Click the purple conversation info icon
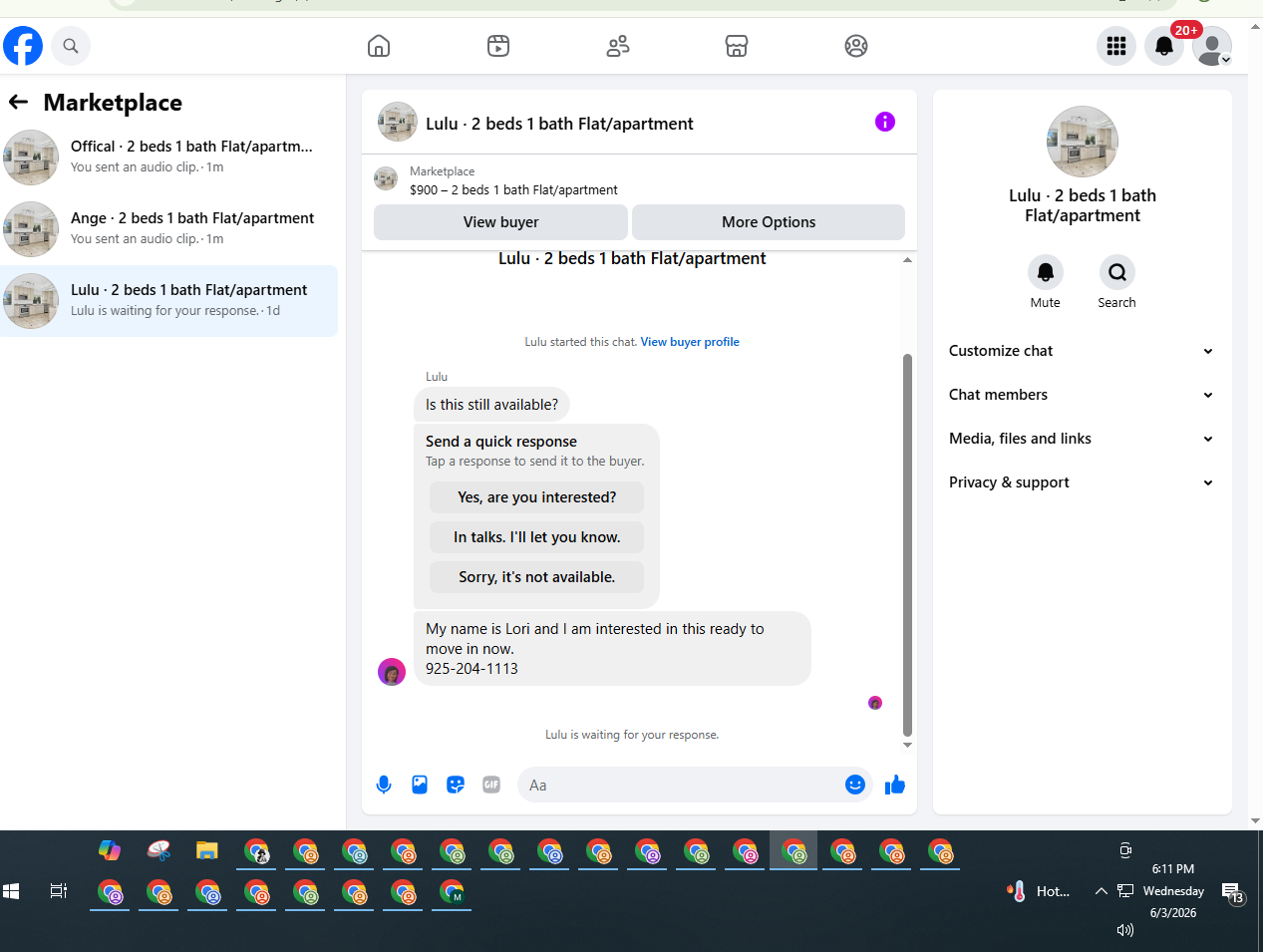 [x=885, y=122]
